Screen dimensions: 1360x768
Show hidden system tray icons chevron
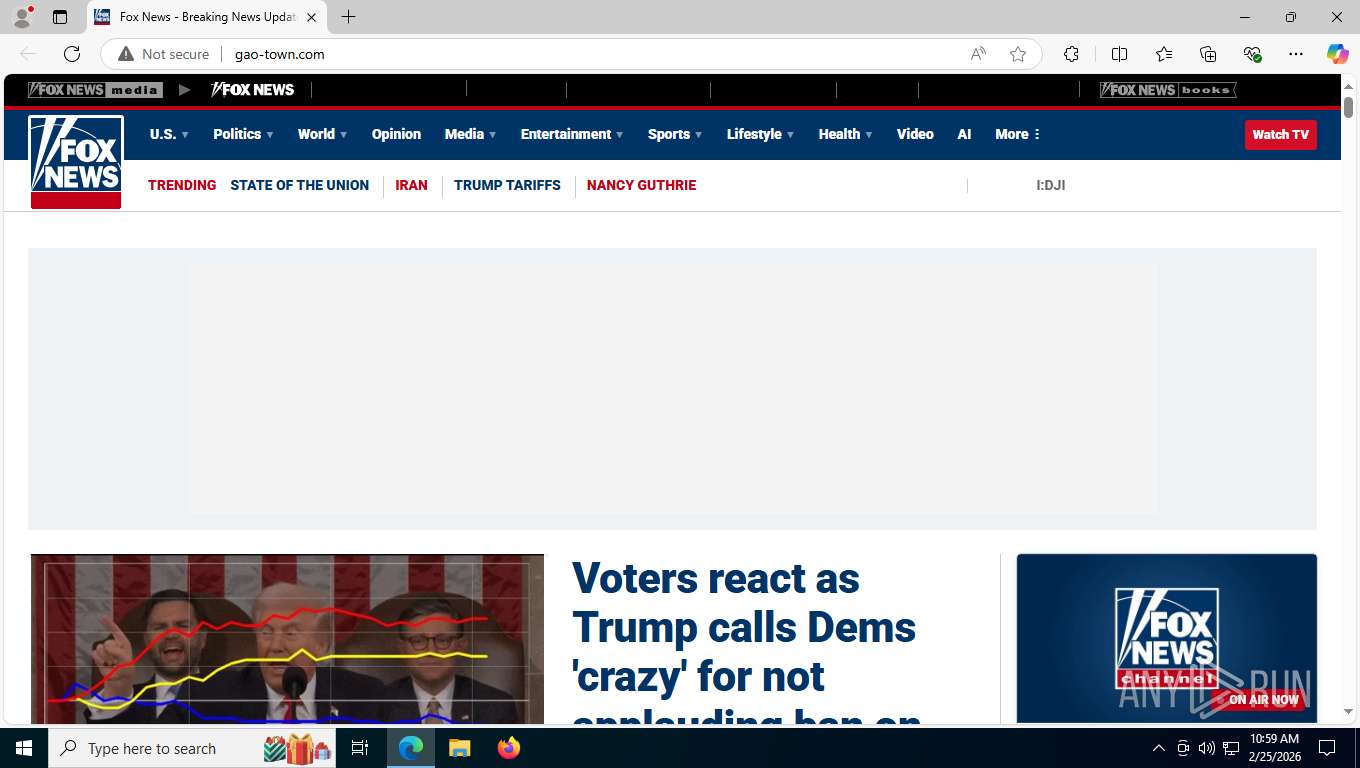pyautogui.click(x=1158, y=748)
